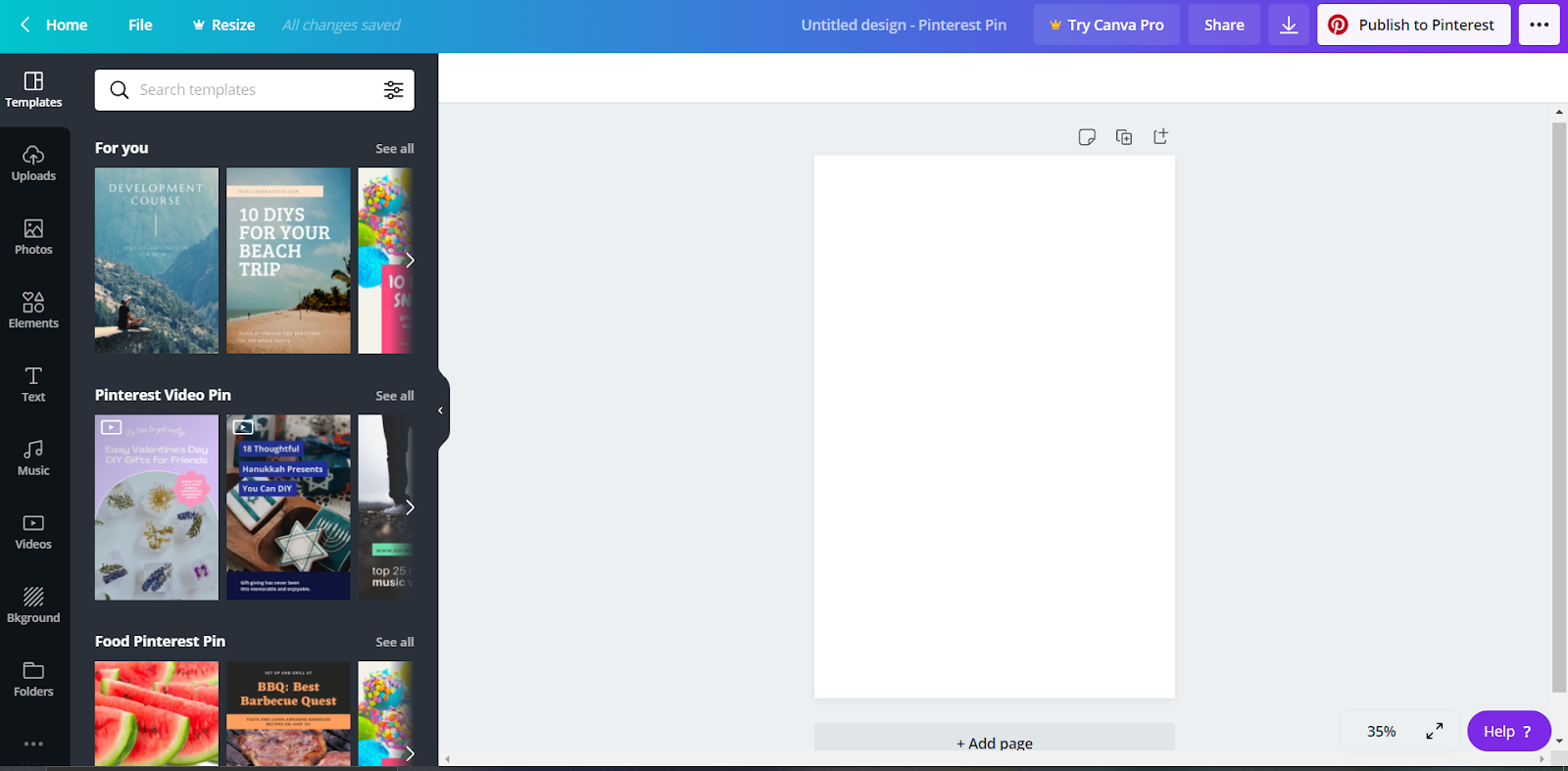Select the Hanukkah Presents video template

coord(288,507)
